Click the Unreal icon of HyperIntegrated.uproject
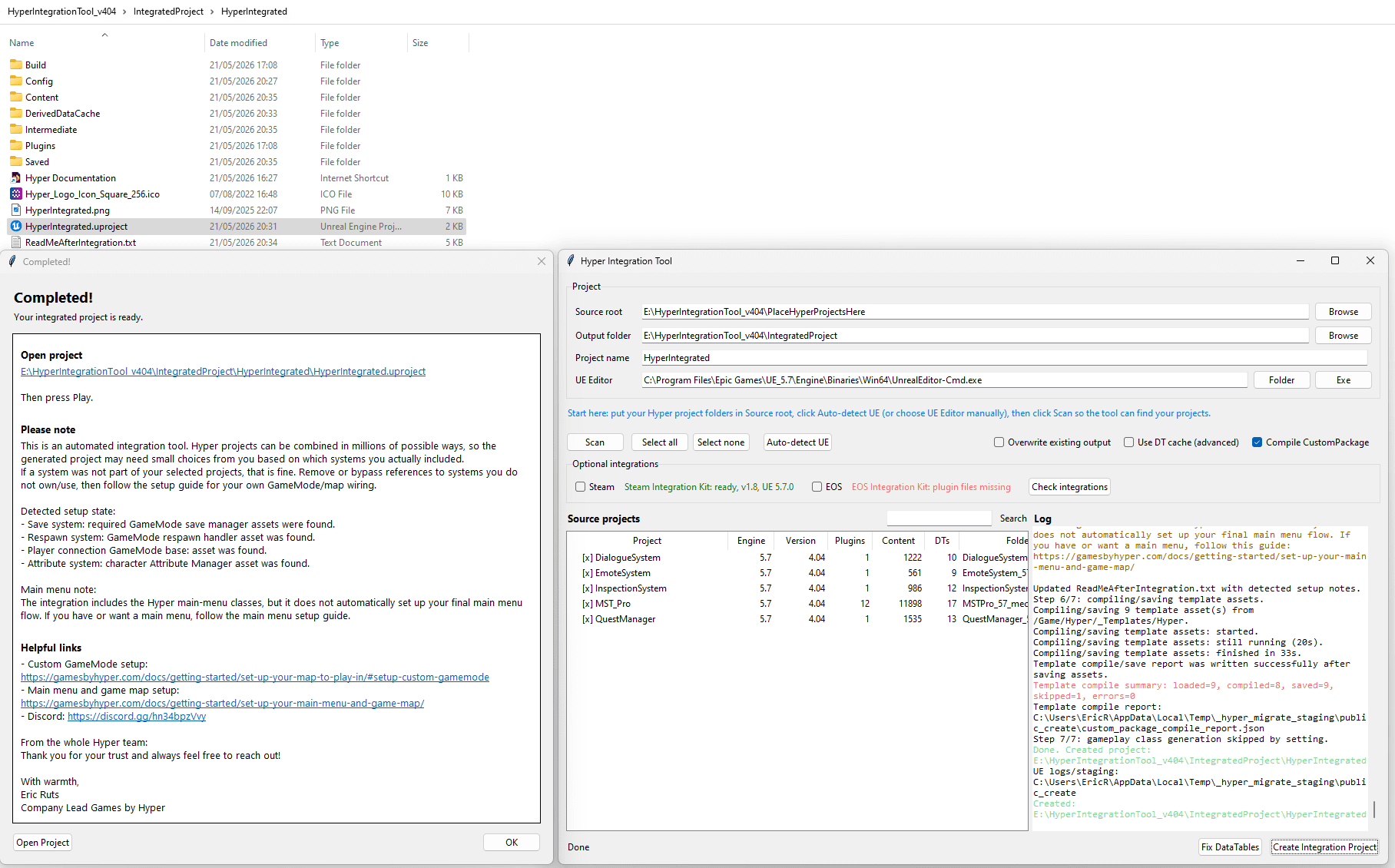Image resolution: width=1395 pixels, height=868 pixels. (x=16, y=226)
